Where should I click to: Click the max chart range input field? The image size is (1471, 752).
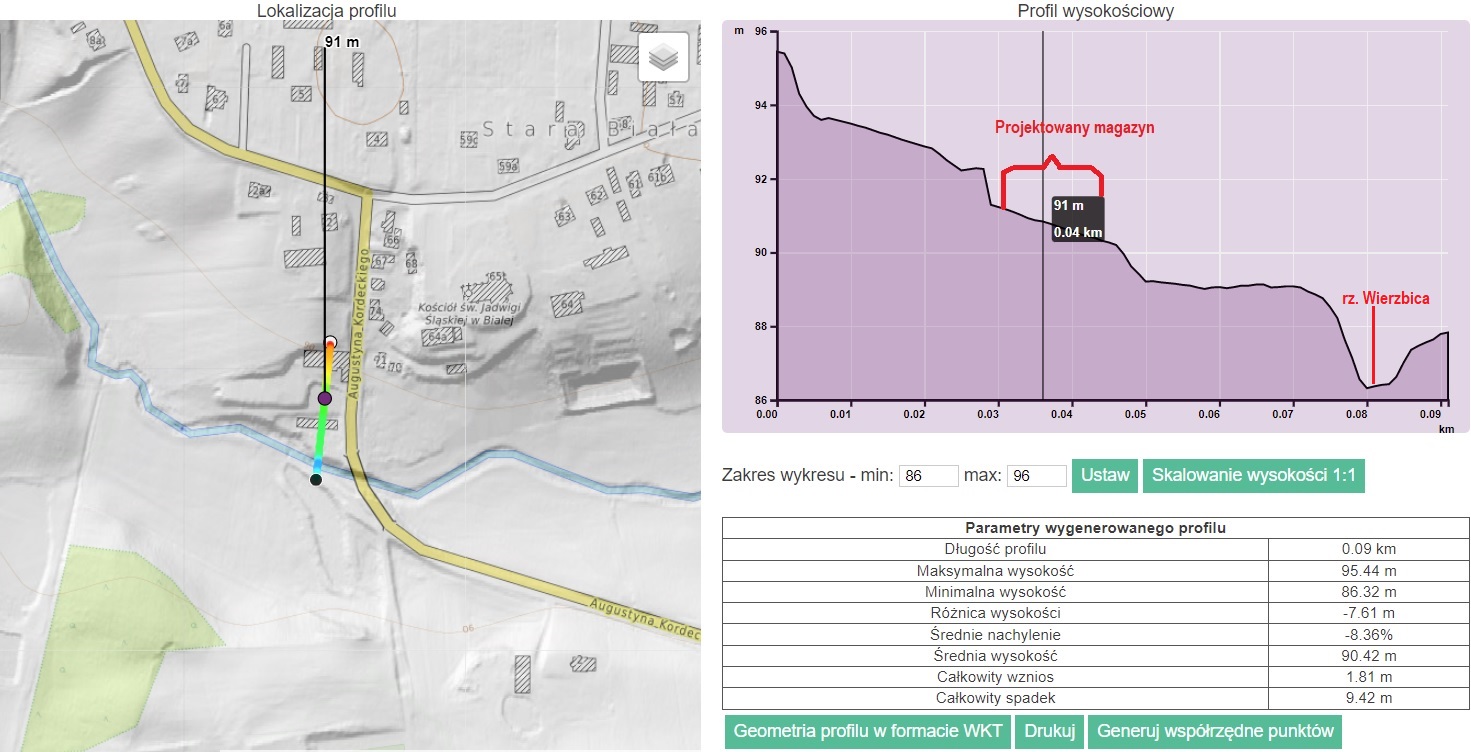pyautogui.click(x=1036, y=476)
